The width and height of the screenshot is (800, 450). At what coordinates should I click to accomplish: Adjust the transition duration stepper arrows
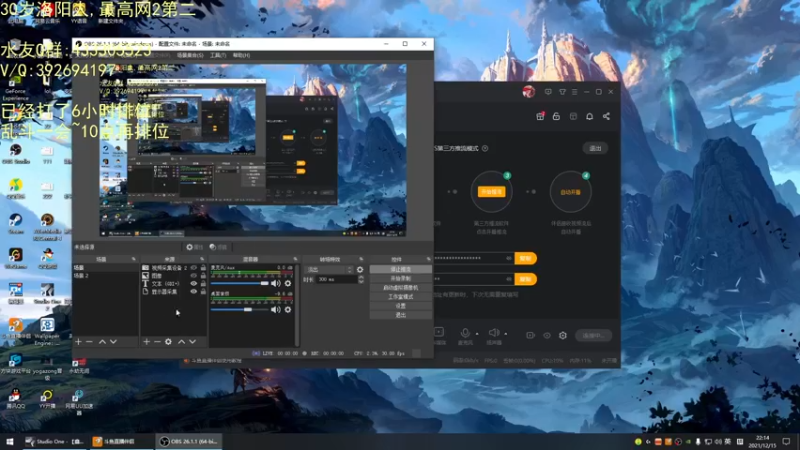(x=361, y=280)
